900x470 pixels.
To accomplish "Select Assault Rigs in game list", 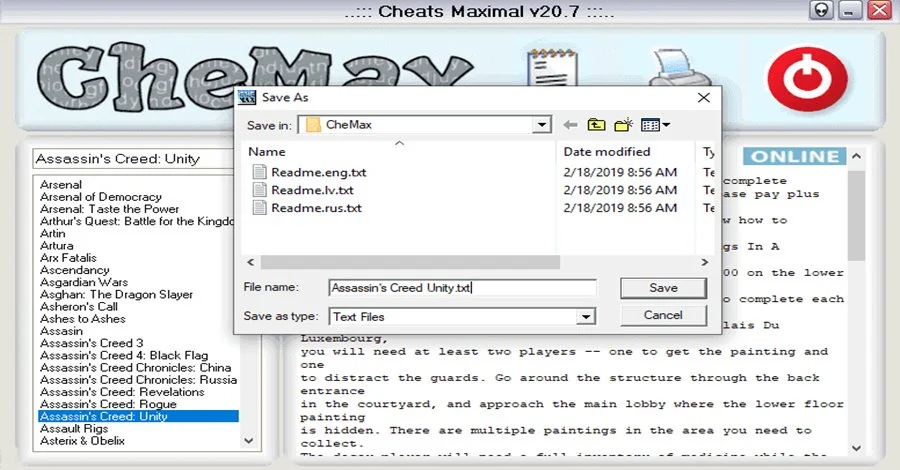I will (73, 429).
